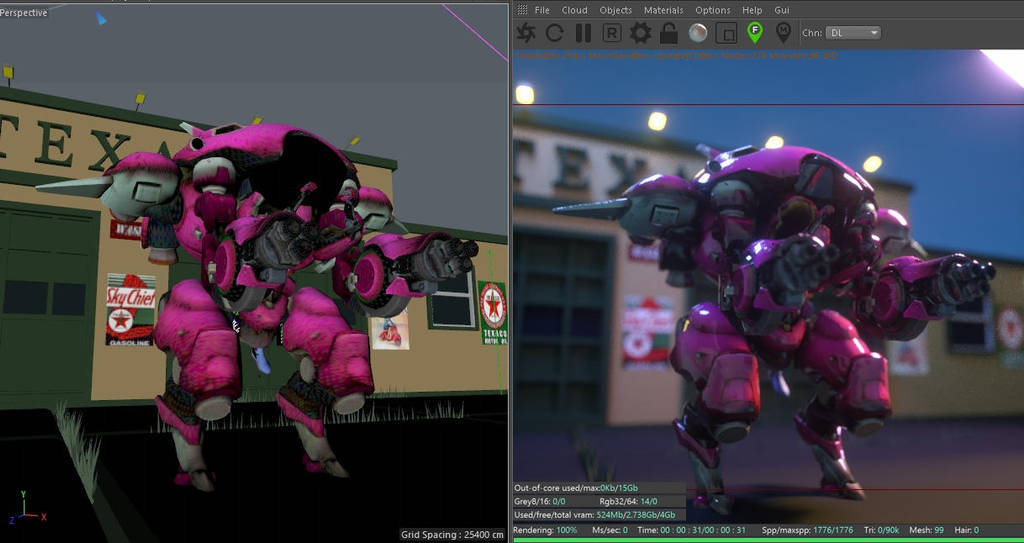The image size is (1024, 543).
Task: Click the render region square icon
Action: 726,33
